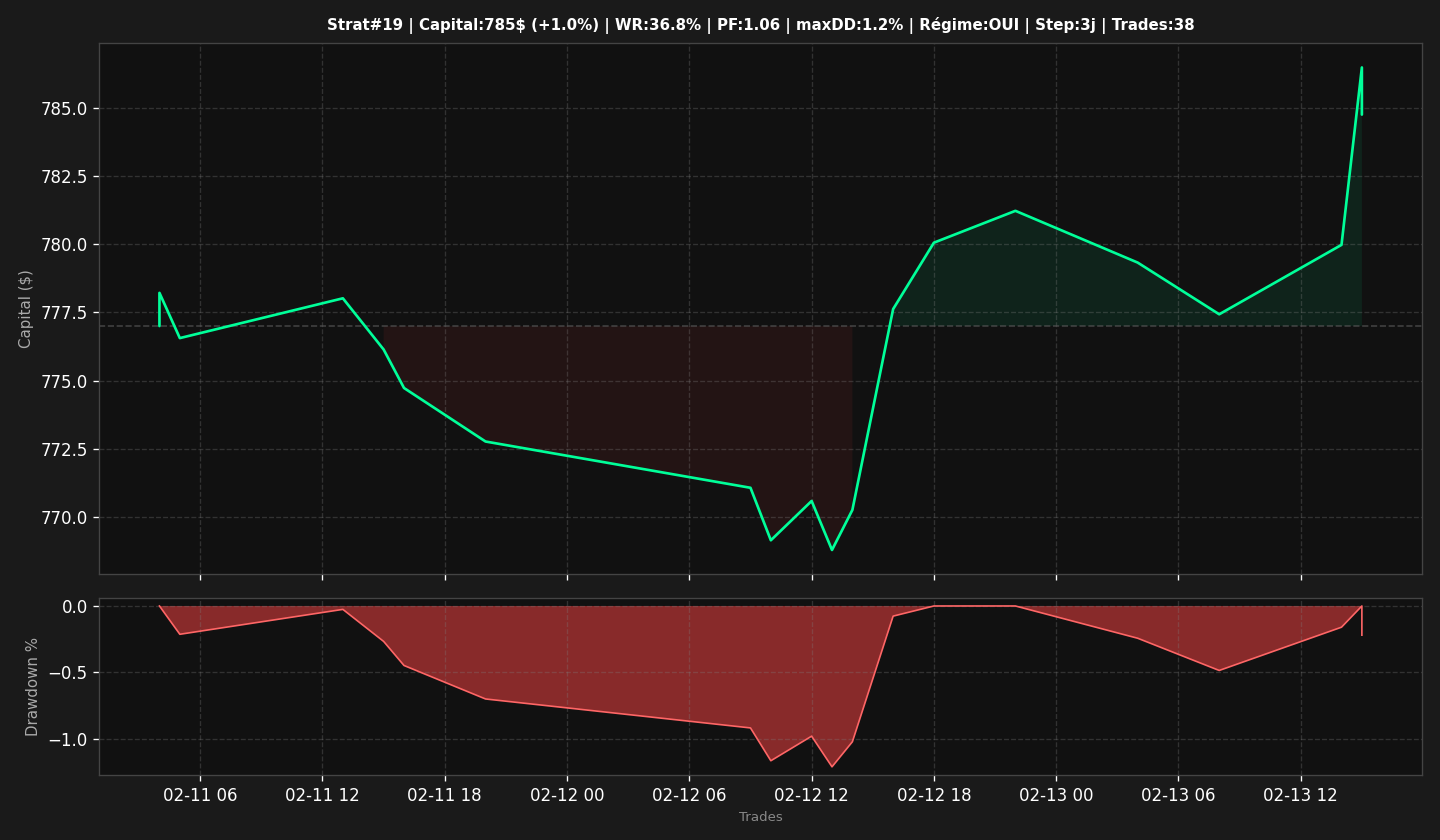Click the '02-11 12' time axis label
The height and width of the screenshot is (840, 1440).
click(322, 796)
